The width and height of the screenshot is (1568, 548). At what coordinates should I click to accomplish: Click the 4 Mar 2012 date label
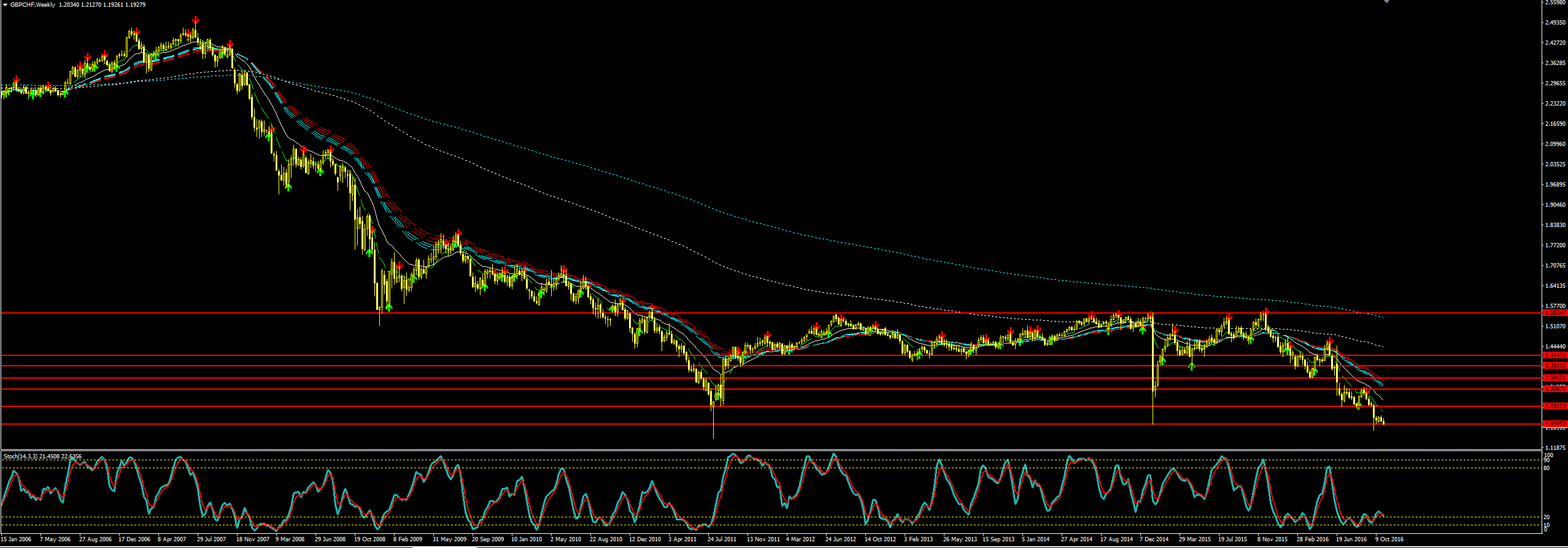[801, 539]
